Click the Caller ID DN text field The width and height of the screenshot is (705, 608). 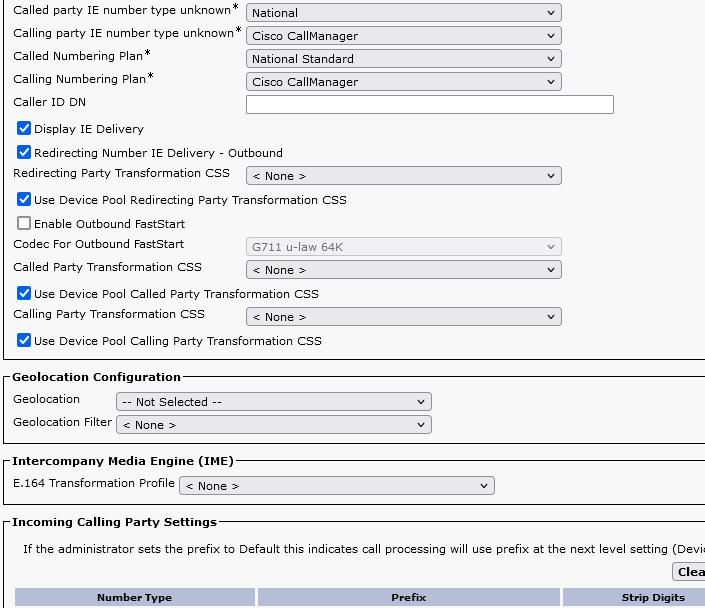pyautogui.click(x=429, y=105)
